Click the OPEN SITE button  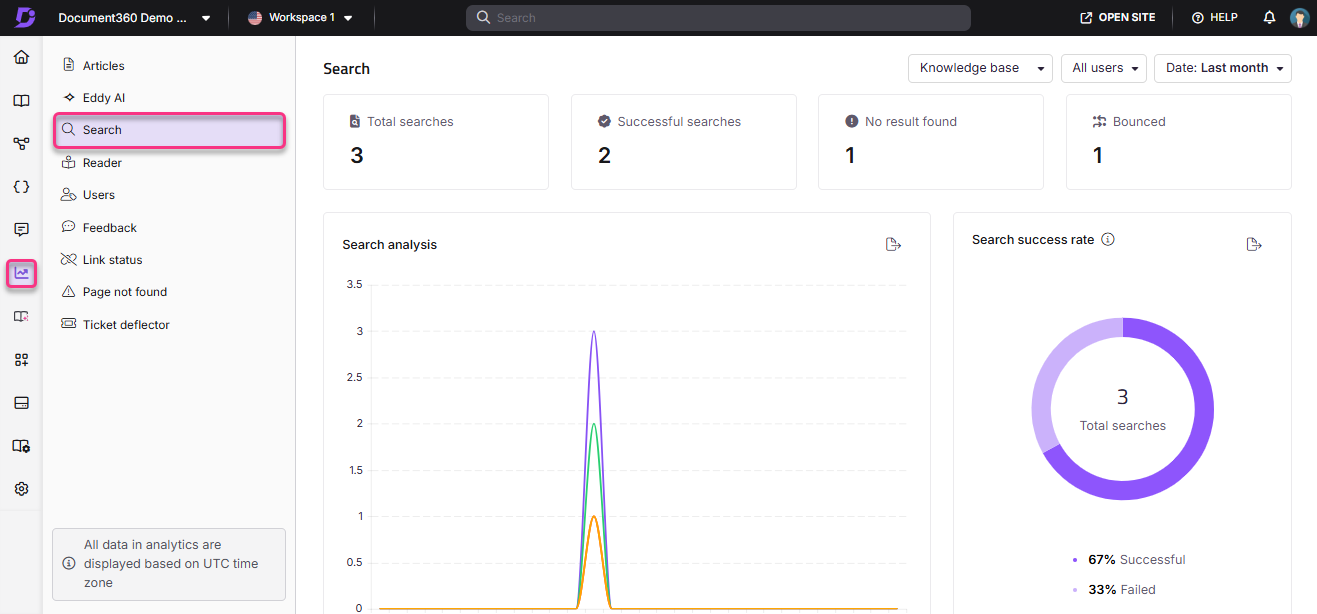pos(1117,17)
